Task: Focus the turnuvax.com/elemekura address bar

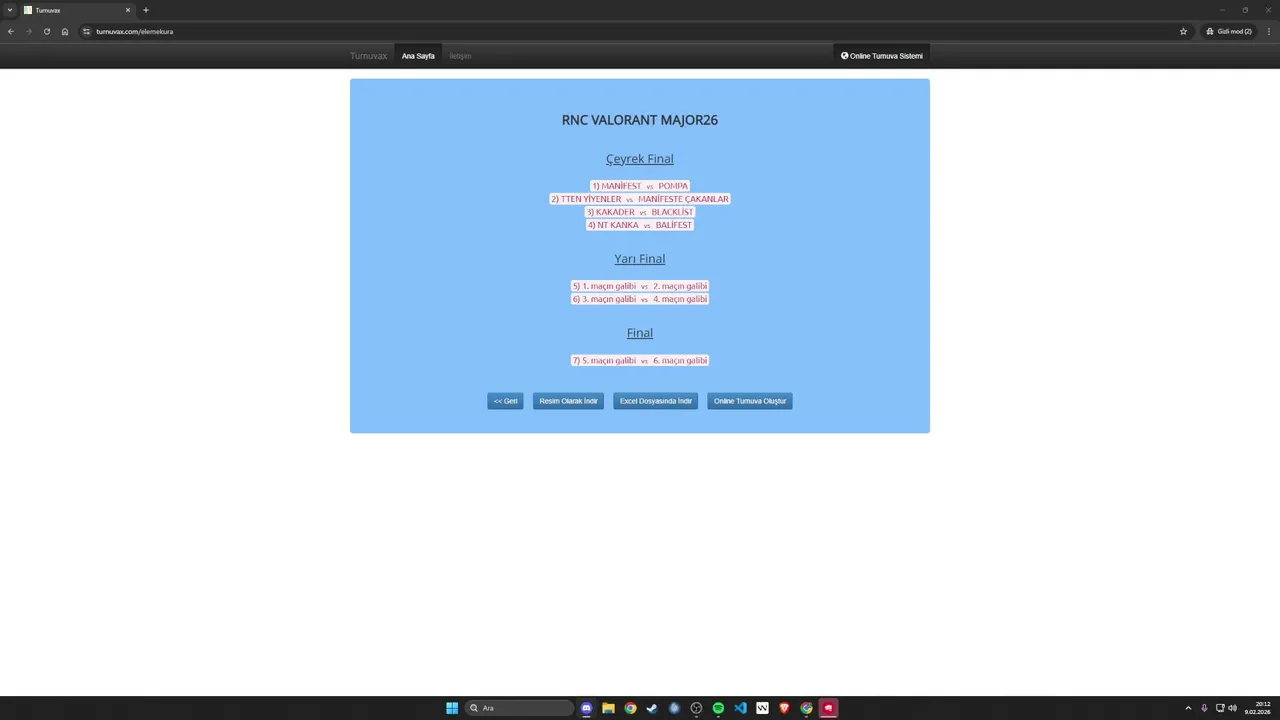Action: pos(630,31)
